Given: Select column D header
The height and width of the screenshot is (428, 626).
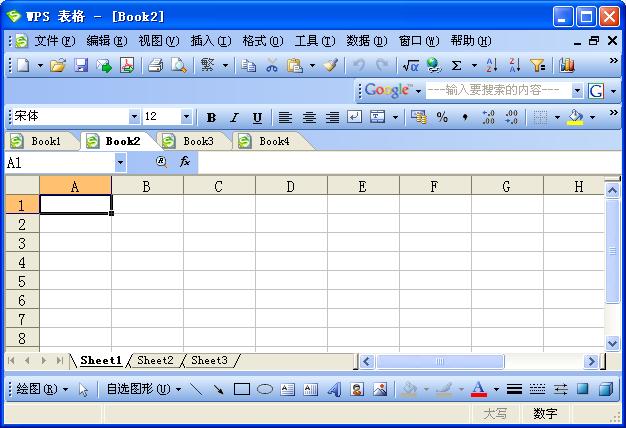Looking at the screenshot, I should point(291,186).
